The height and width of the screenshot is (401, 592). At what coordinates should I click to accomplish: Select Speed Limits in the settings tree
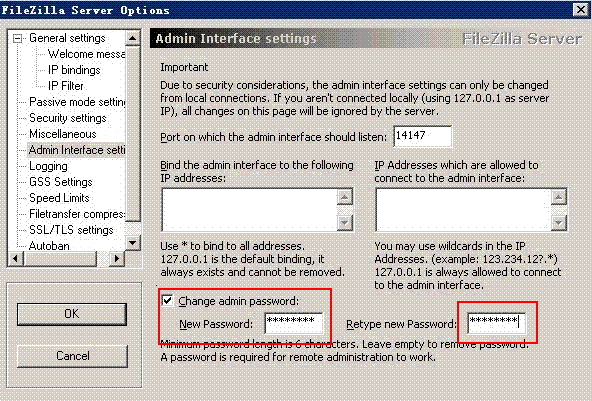[x=59, y=198]
